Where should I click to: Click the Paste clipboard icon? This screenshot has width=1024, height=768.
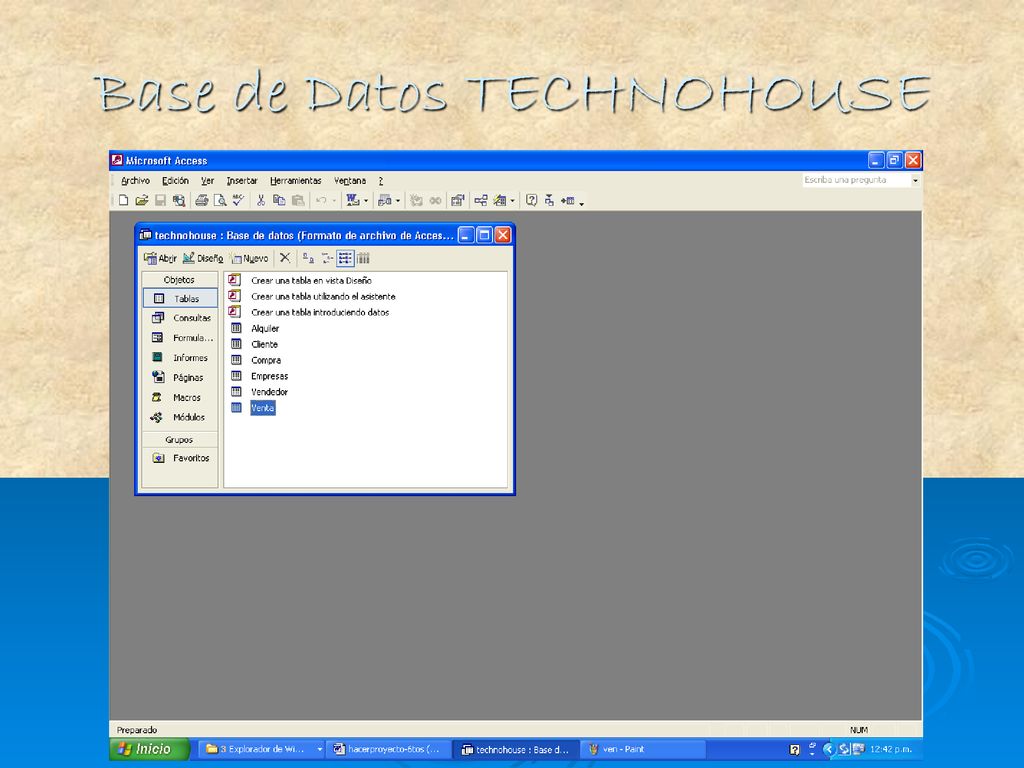tap(298, 200)
